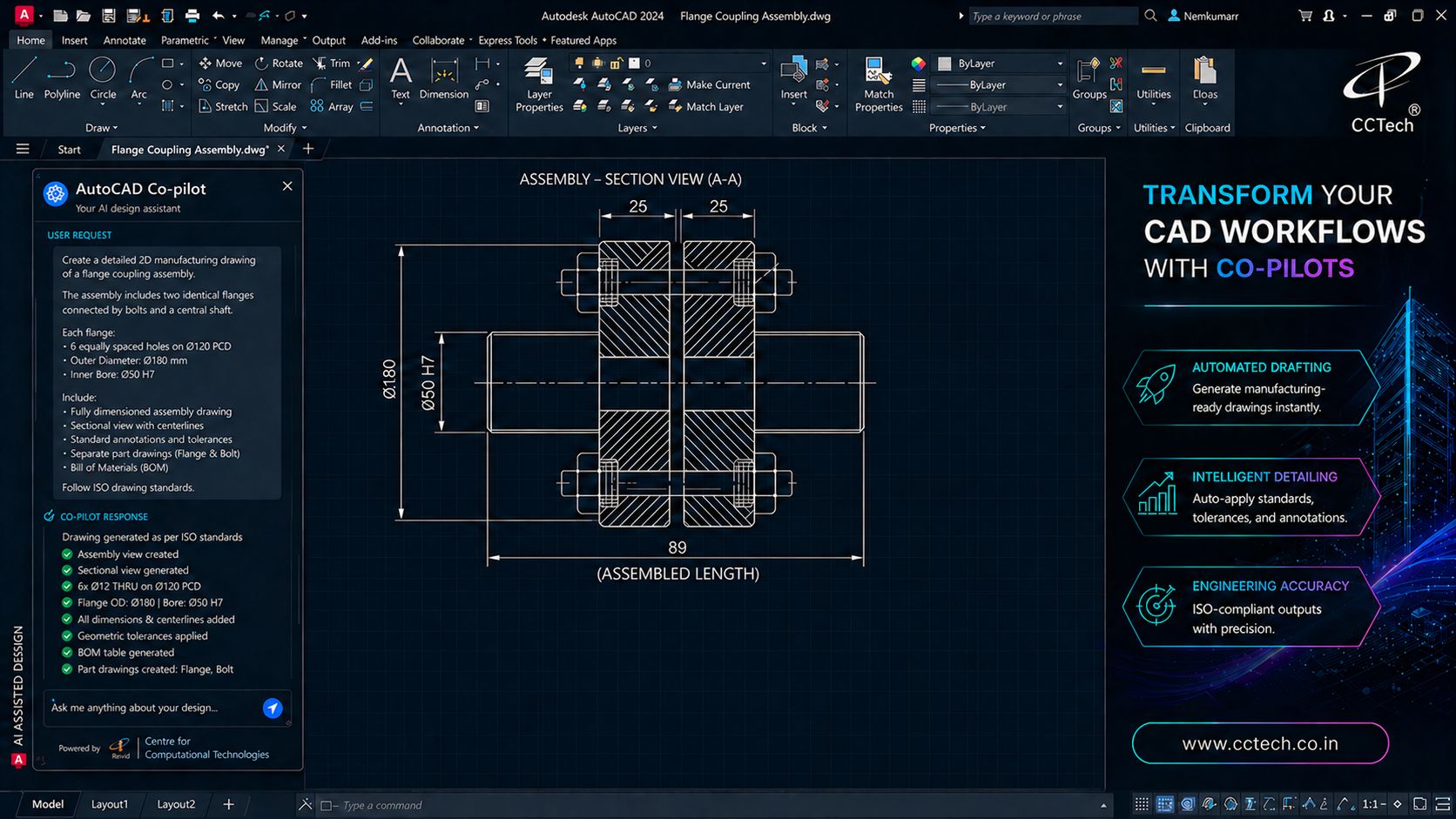Click the Rotate tool
Viewport: 1456px width, 819px height.
(279, 63)
